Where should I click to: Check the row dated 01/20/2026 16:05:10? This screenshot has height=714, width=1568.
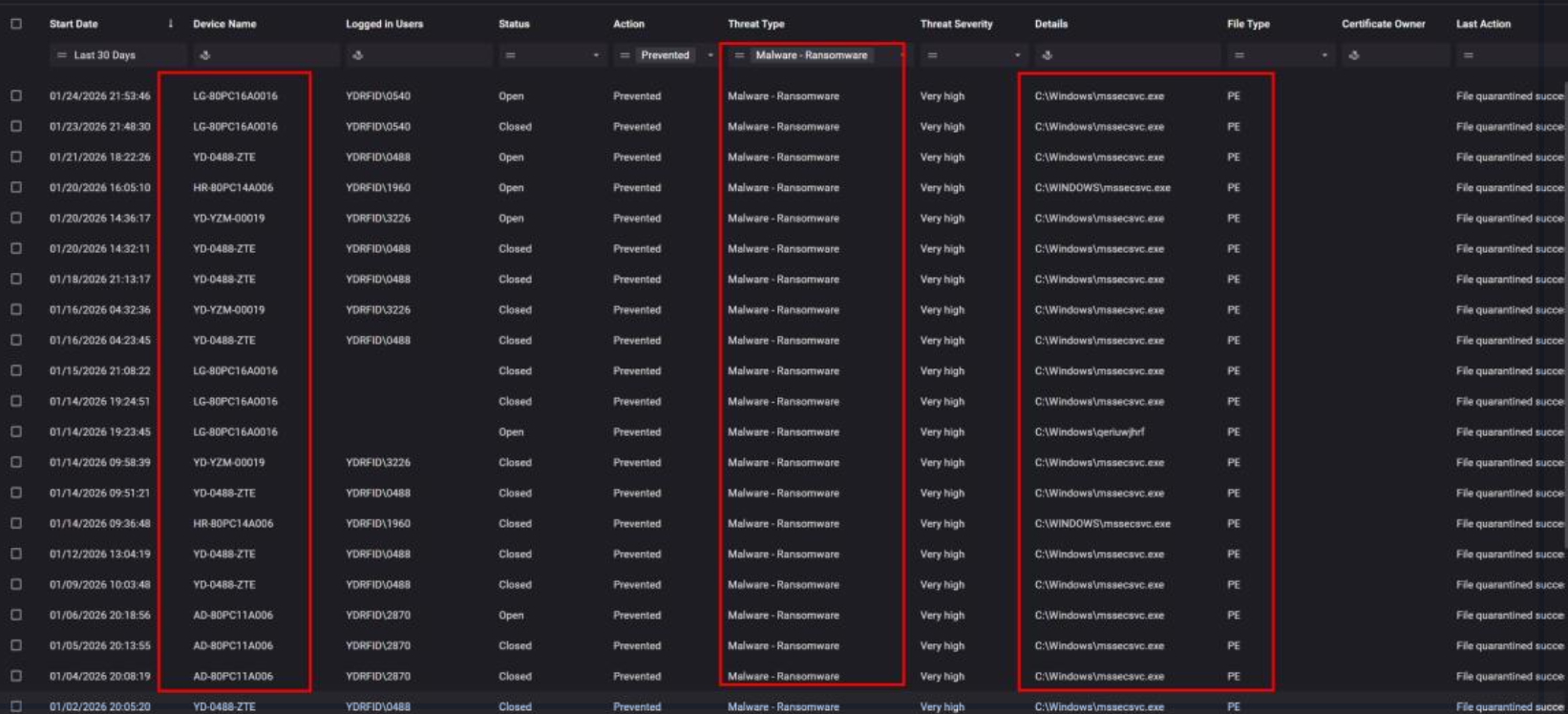[x=16, y=187]
